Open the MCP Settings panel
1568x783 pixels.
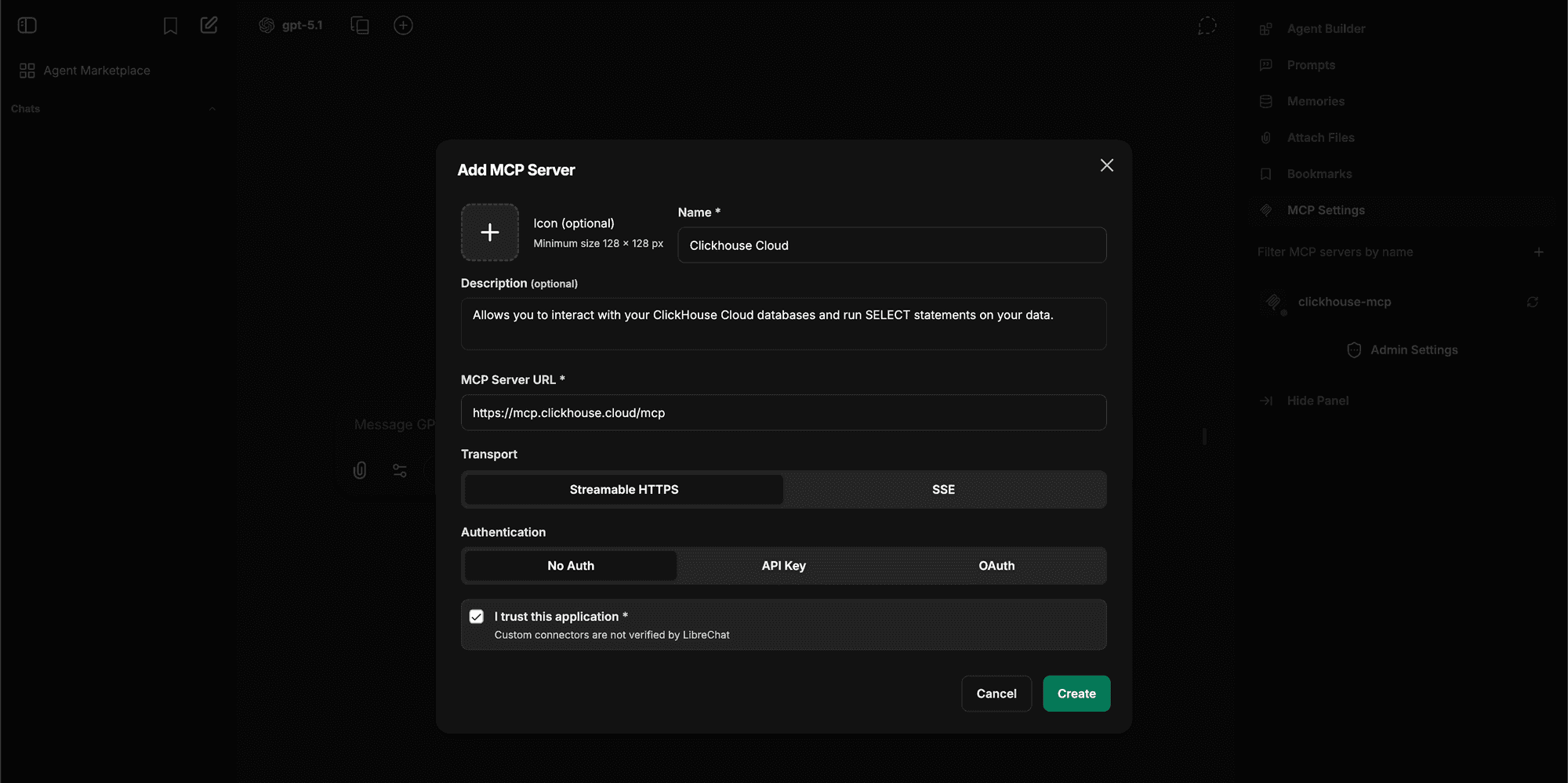1326,210
